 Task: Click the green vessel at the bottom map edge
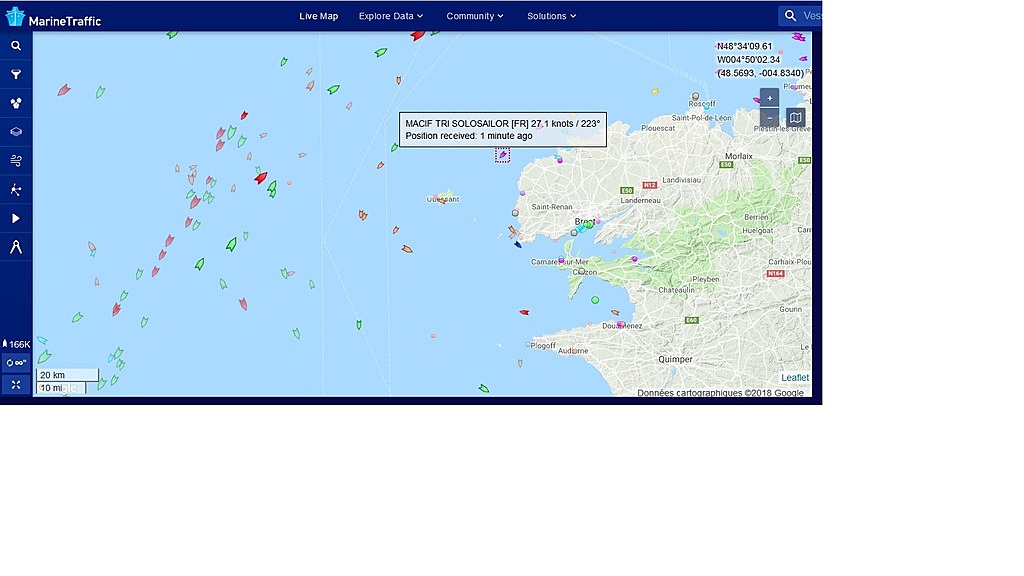click(x=484, y=389)
